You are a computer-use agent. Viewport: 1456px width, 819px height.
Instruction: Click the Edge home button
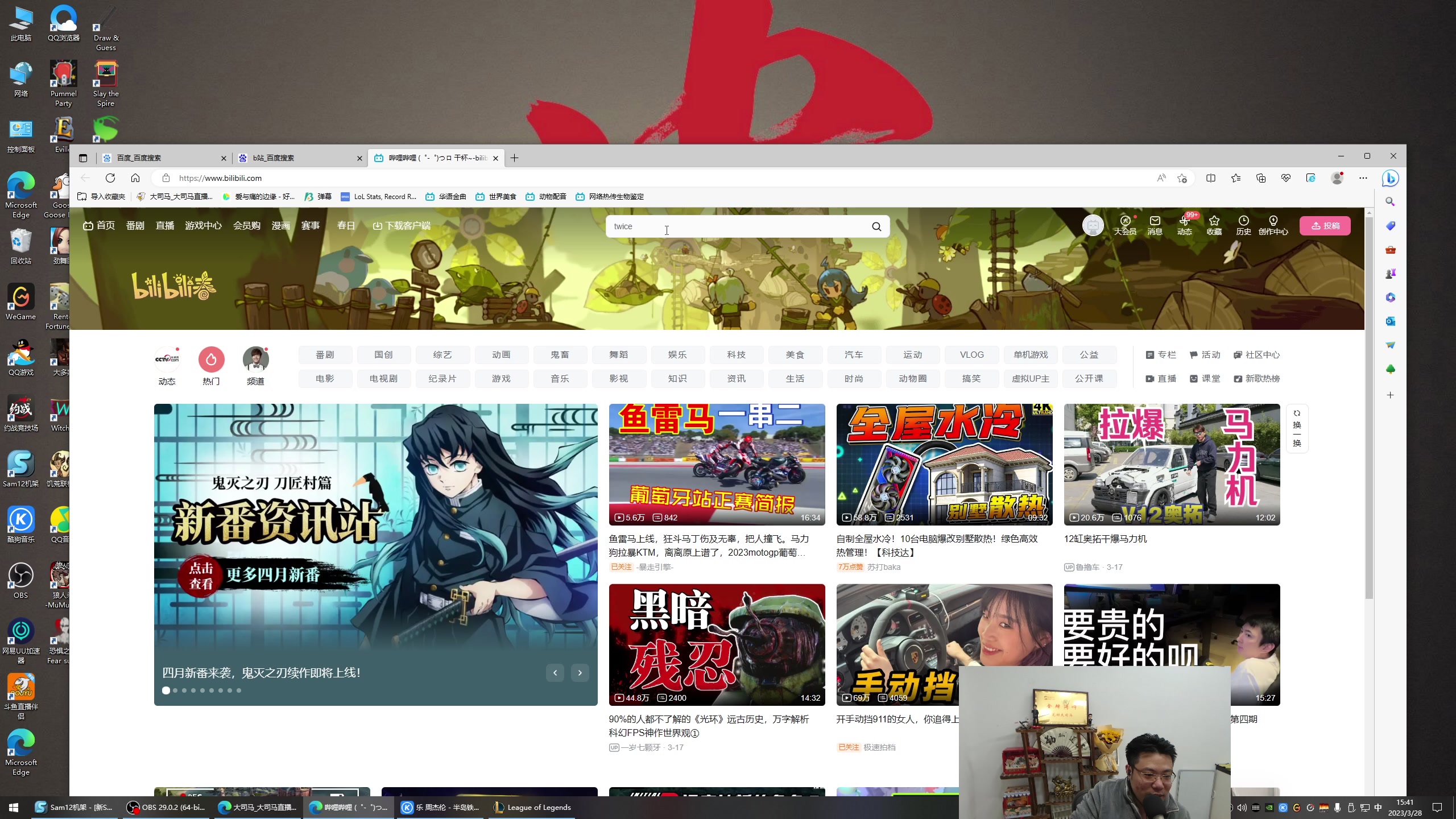tap(135, 178)
